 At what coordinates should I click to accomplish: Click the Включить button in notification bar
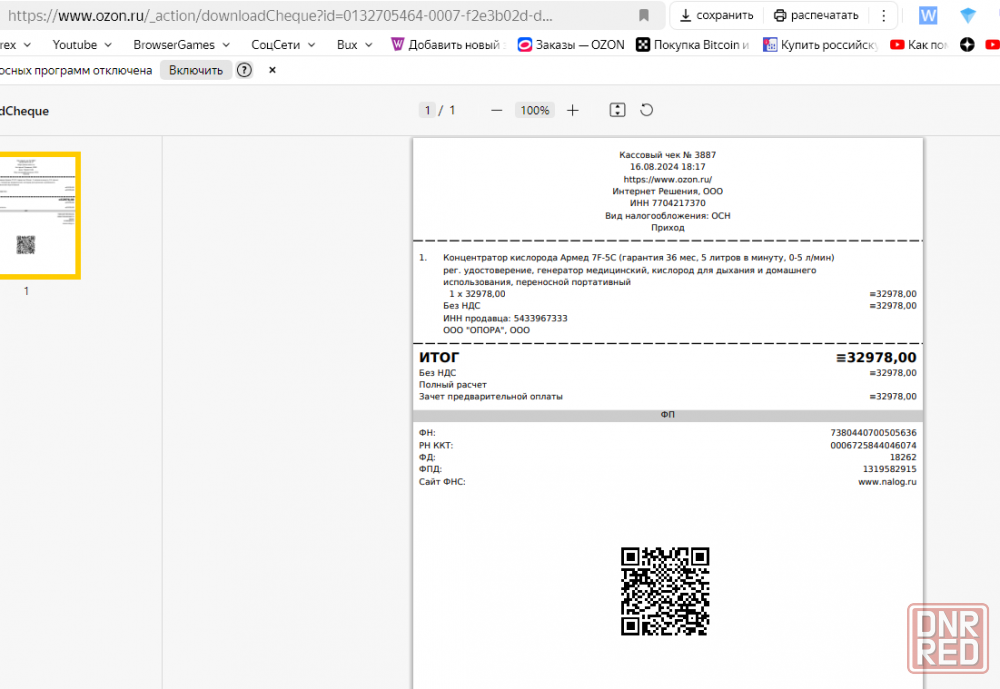196,70
